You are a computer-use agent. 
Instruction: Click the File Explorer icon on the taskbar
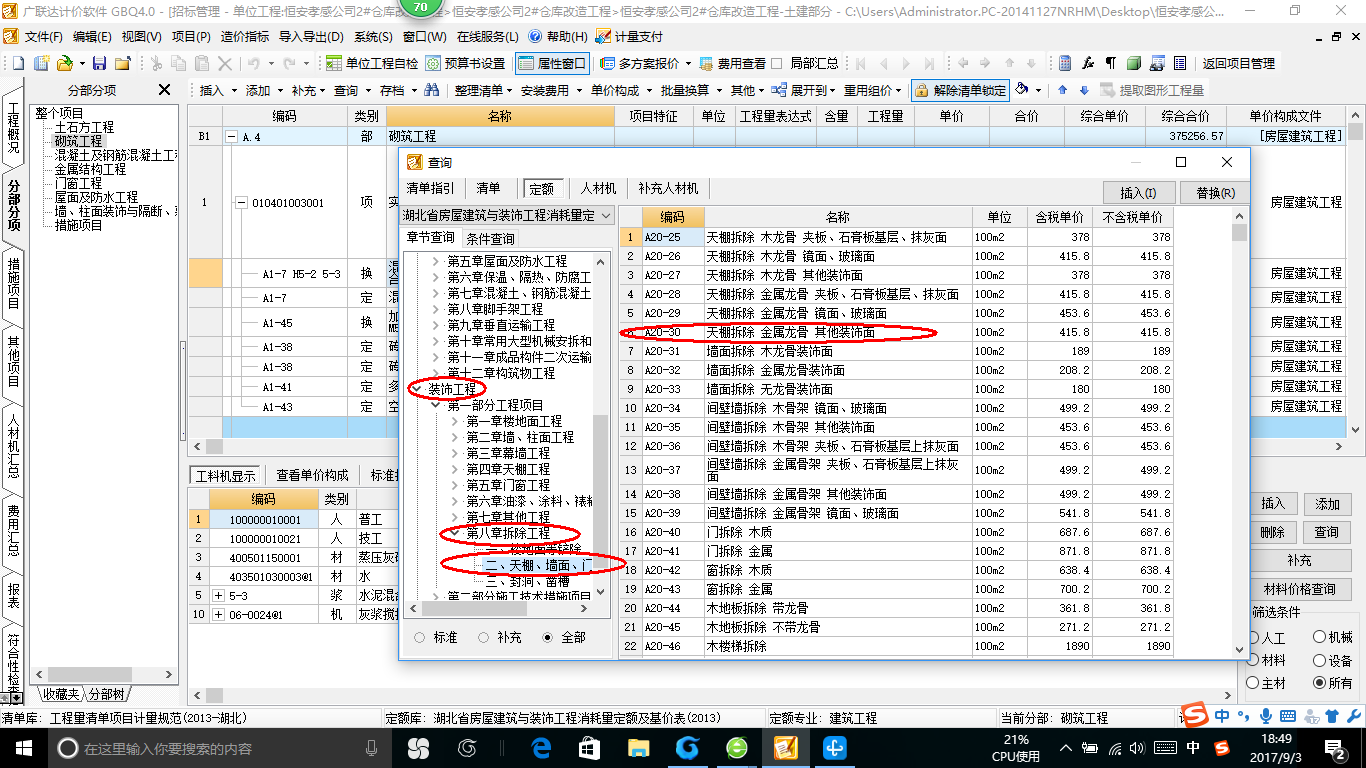pos(638,748)
